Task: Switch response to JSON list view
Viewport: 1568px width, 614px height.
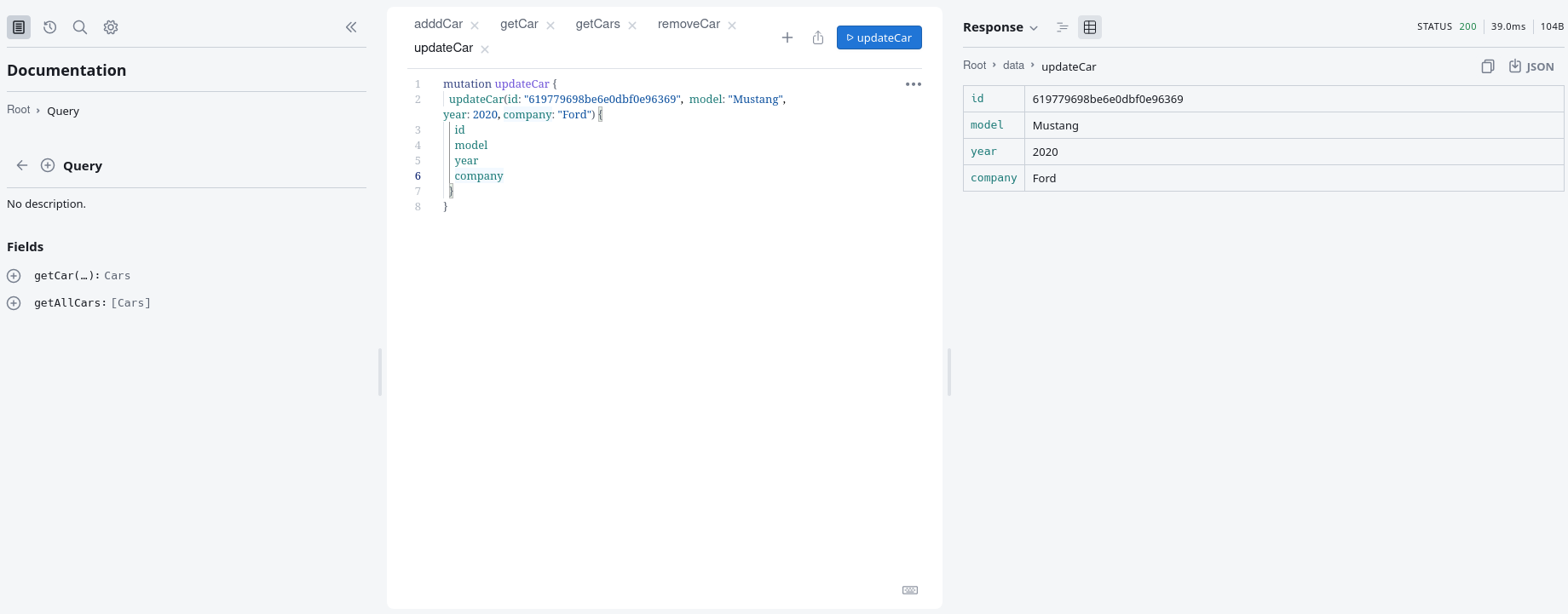Action: pos(1063,27)
